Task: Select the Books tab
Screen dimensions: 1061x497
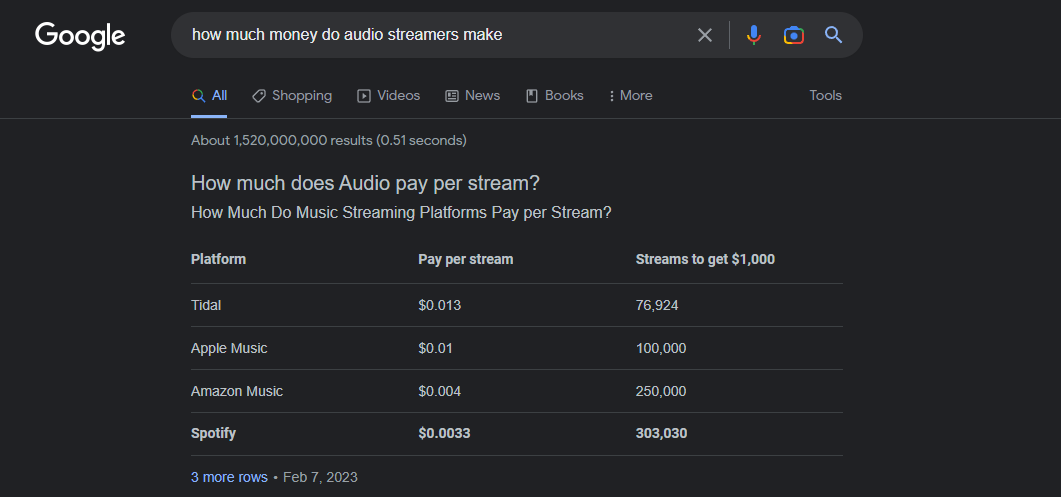Action: tap(554, 96)
